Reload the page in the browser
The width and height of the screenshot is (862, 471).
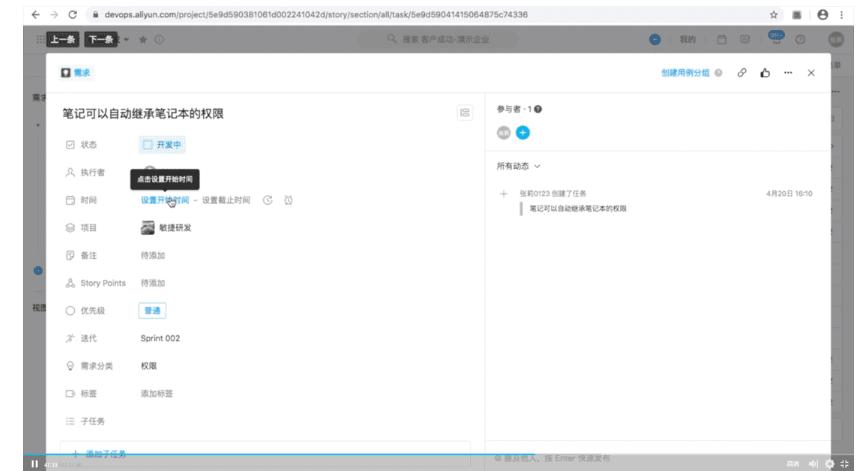73,15
